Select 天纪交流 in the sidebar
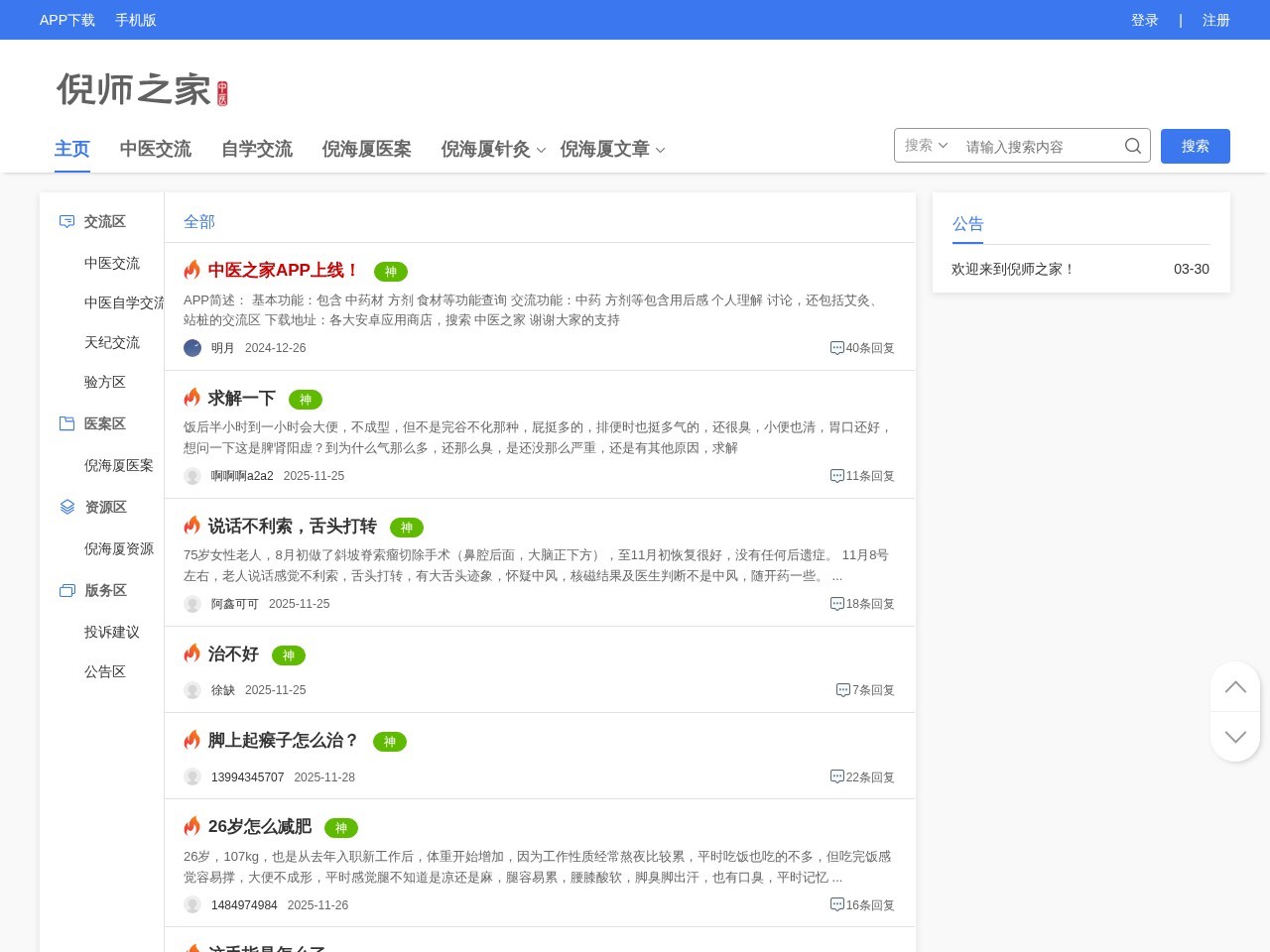 point(112,342)
